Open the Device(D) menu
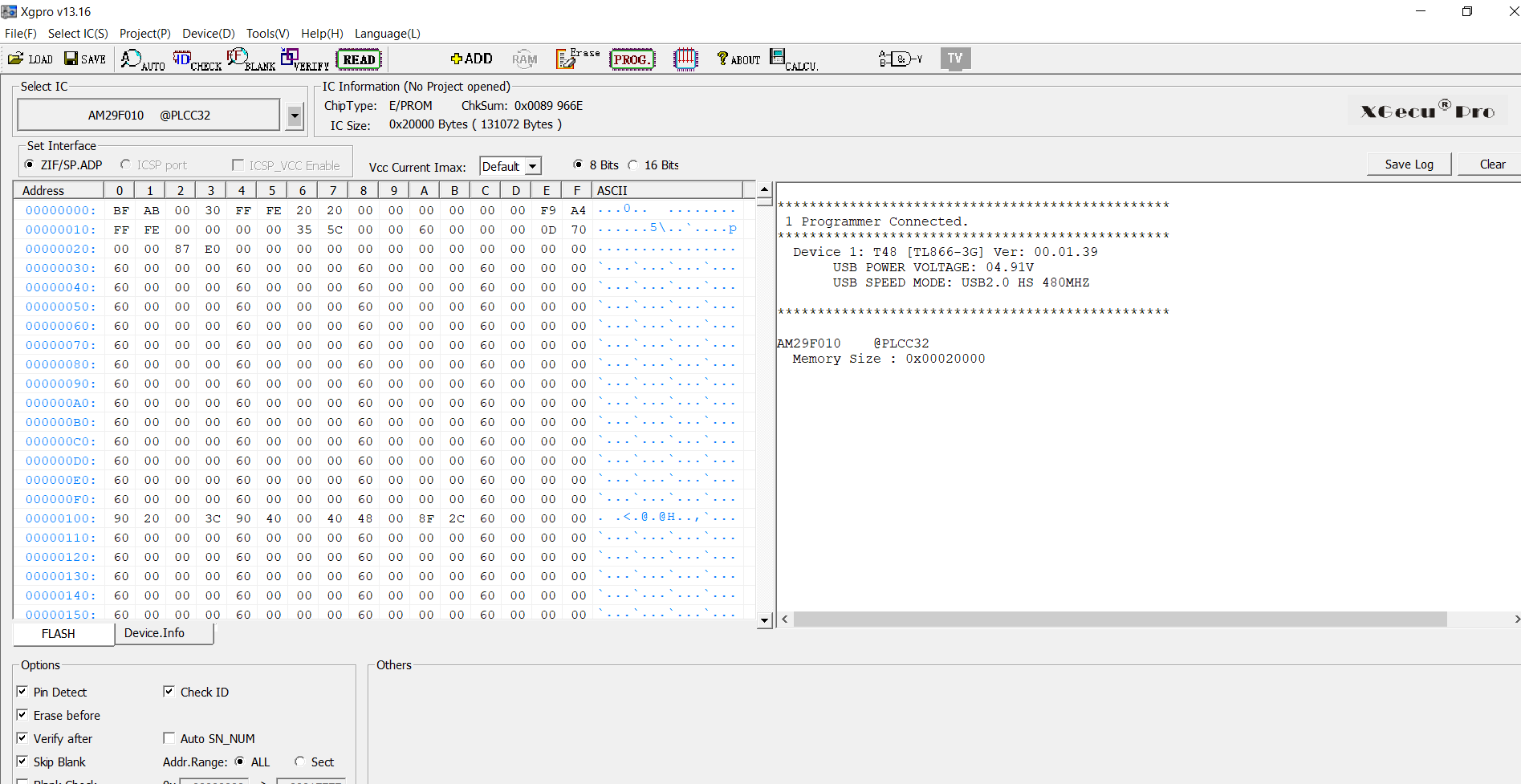 (x=208, y=34)
